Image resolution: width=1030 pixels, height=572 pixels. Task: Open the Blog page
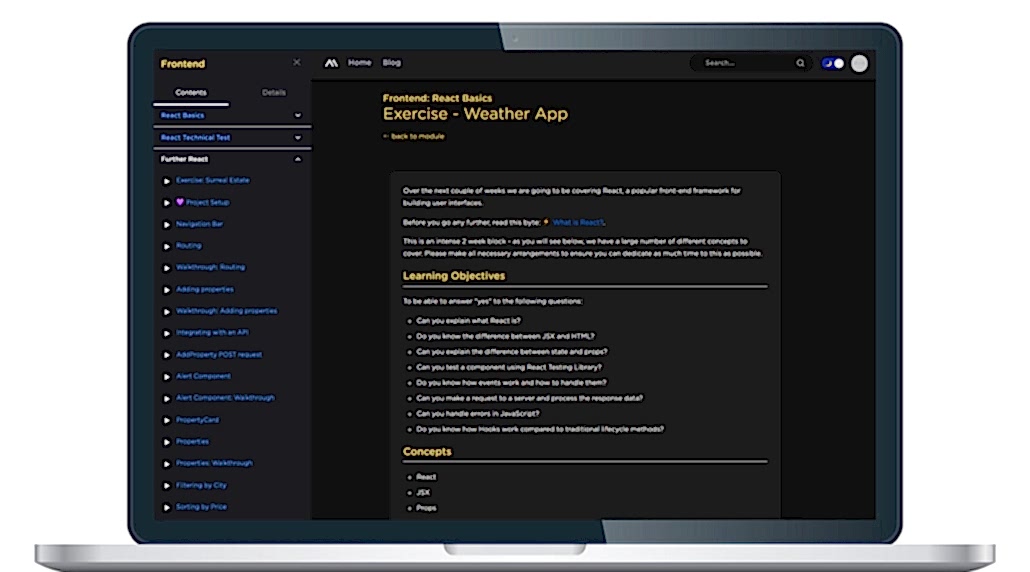coord(392,63)
